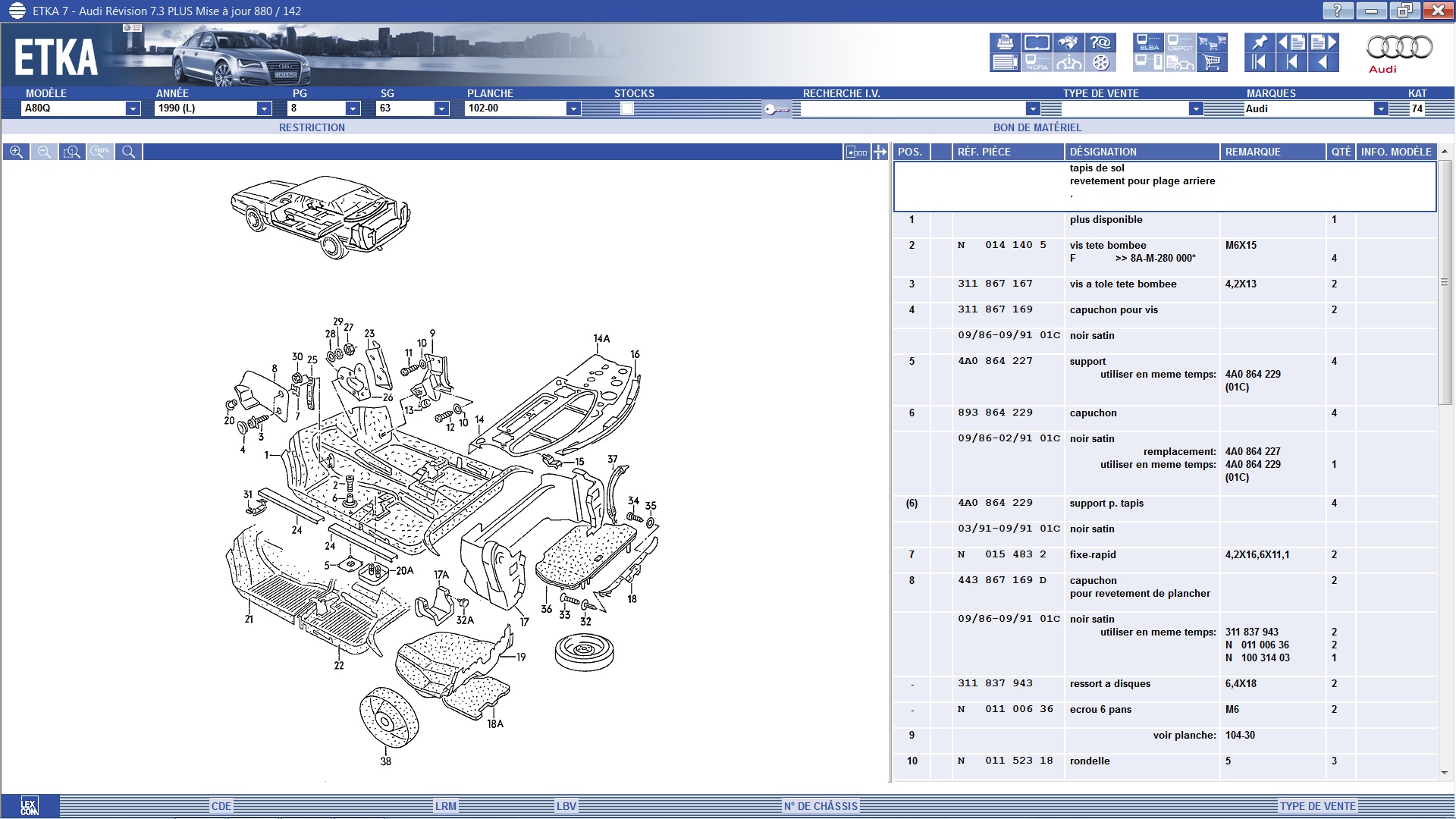
Task: Expand the MARQUES dropdown showing Audi
Action: pos(1381,108)
